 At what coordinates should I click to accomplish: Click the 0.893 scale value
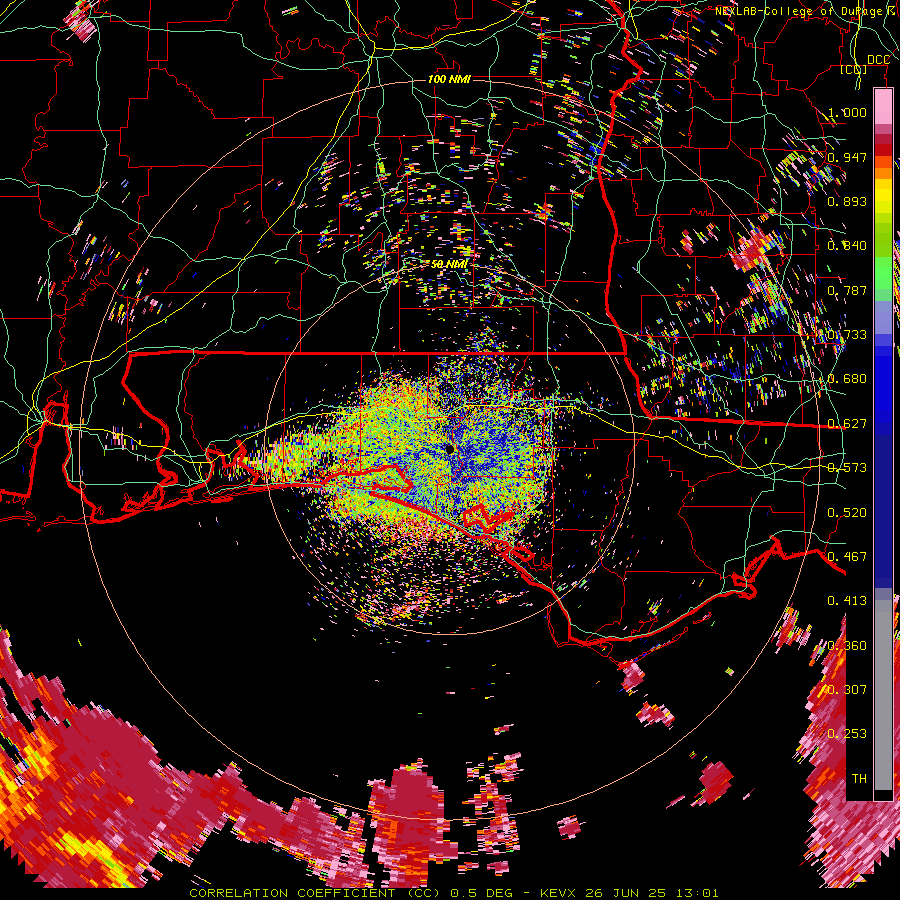coord(847,201)
